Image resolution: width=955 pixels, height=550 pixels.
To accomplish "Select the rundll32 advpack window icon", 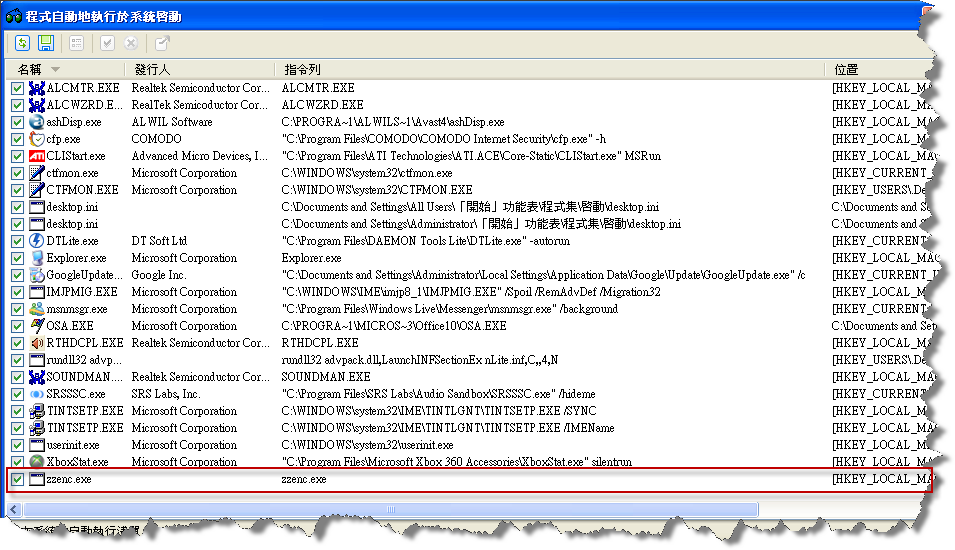I will coord(37,361).
